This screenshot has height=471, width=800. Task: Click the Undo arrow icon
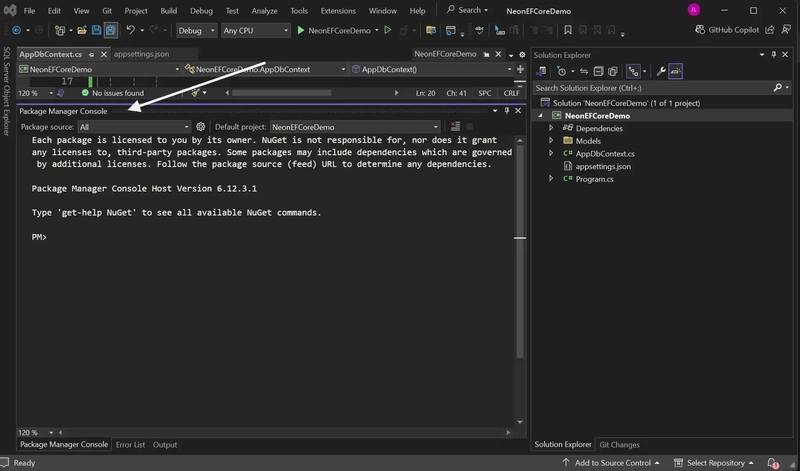click(131, 30)
